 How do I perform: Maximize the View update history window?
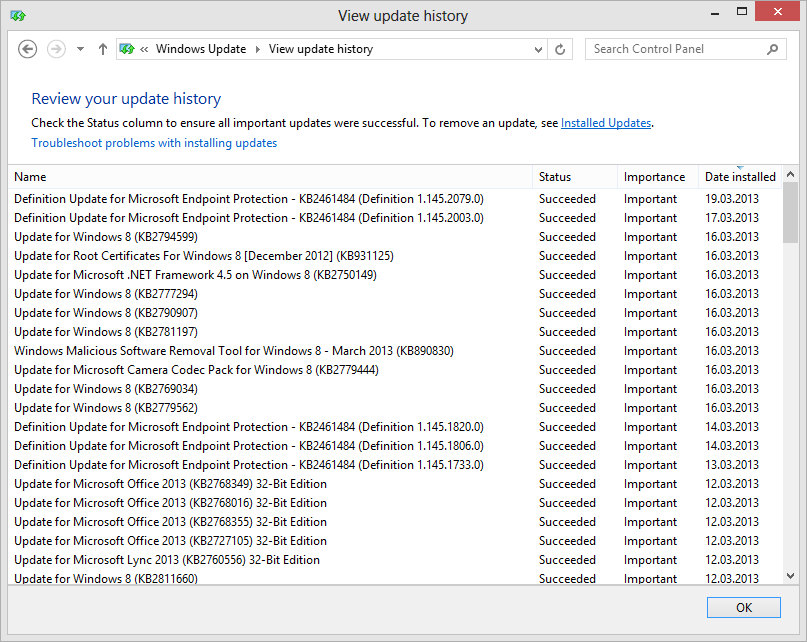742,12
